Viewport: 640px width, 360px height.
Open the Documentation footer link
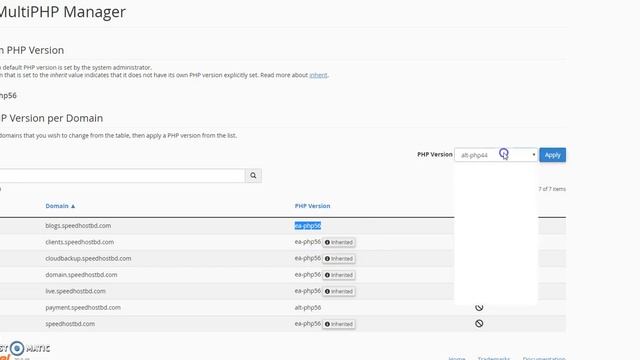click(x=544, y=358)
